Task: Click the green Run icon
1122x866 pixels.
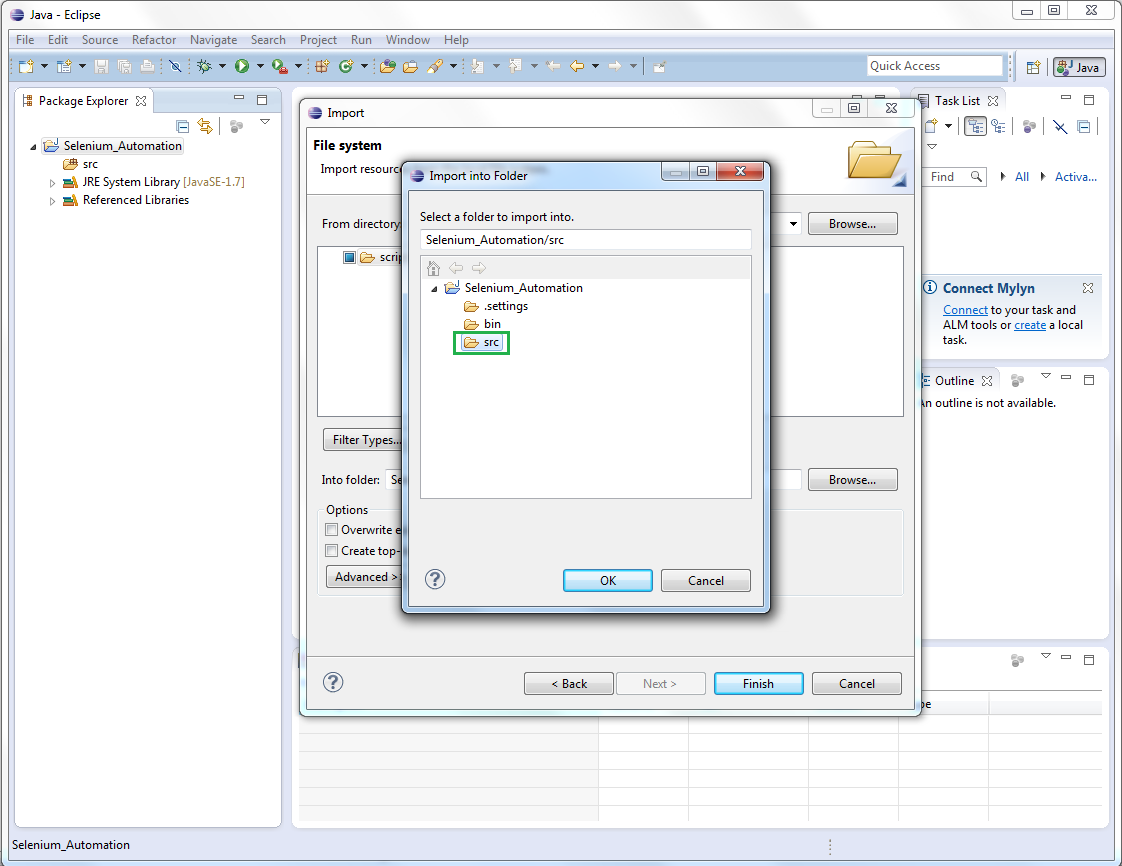Action: (x=242, y=67)
